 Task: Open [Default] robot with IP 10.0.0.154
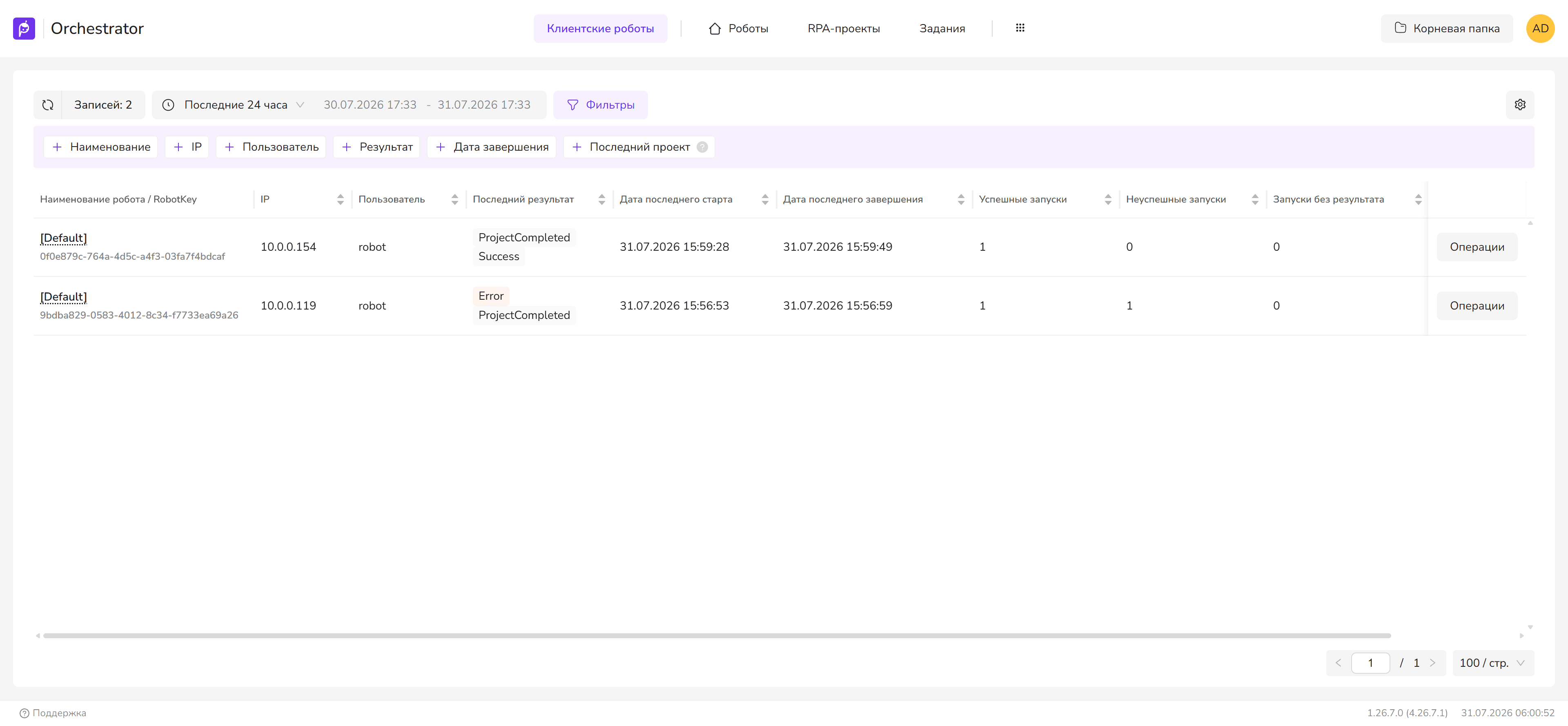click(x=63, y=238)
